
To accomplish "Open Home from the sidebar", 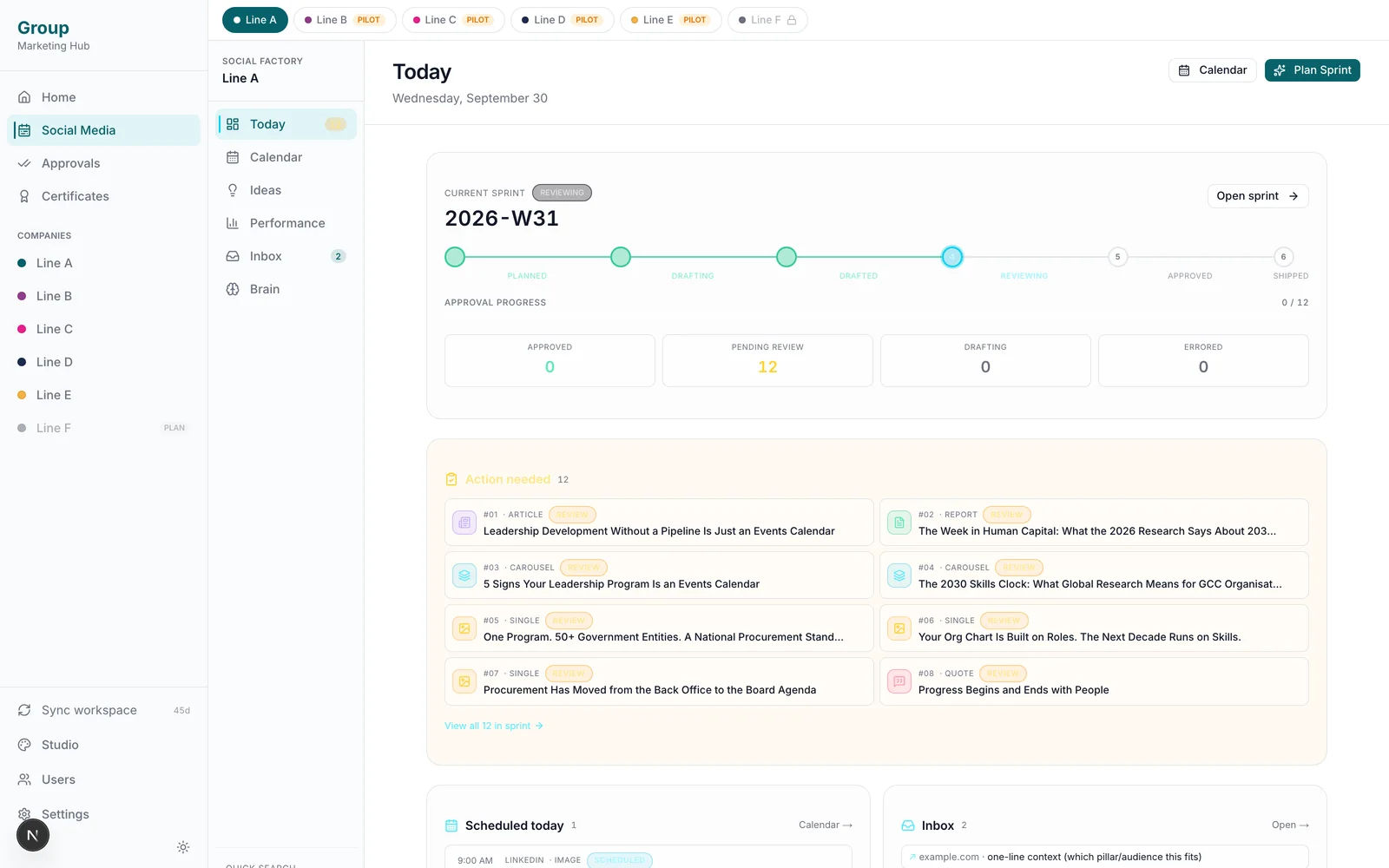I will (103, 97).
